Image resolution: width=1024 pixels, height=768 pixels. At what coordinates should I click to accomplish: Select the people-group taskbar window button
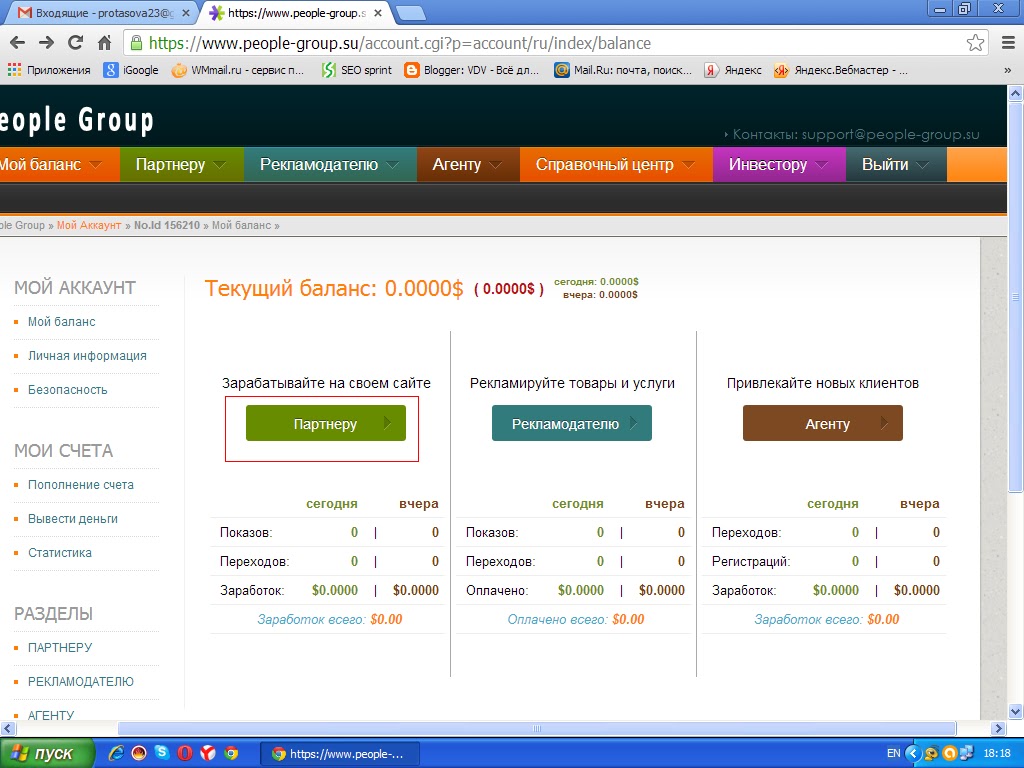340,754
